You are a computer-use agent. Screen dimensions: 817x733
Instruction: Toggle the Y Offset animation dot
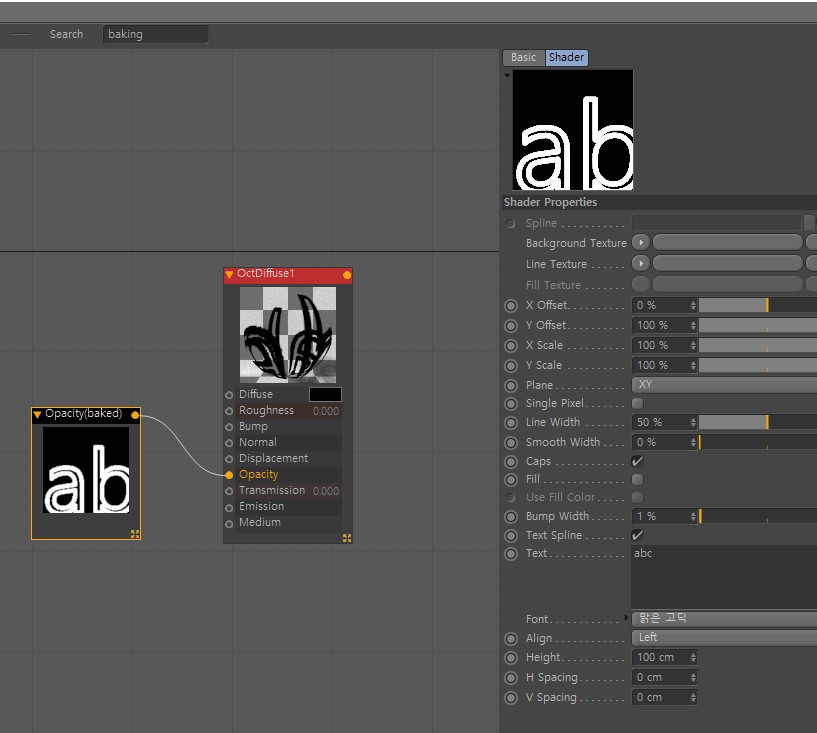click(x=511, y=326)
